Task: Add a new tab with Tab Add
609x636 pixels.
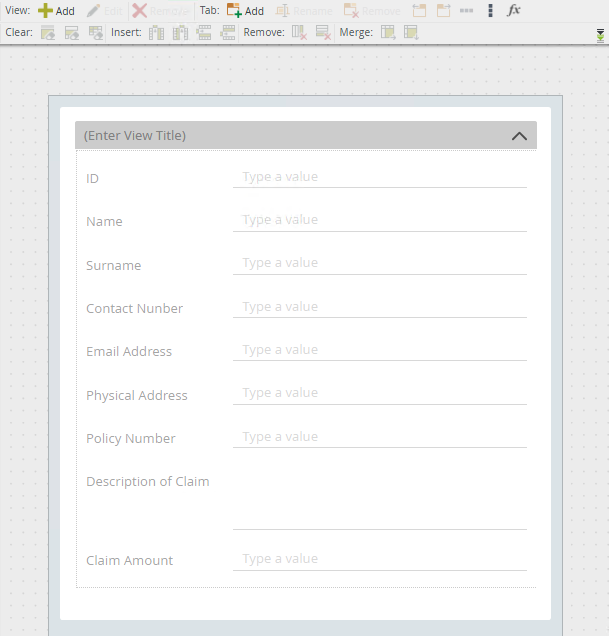Action: [x=245, y=11]
